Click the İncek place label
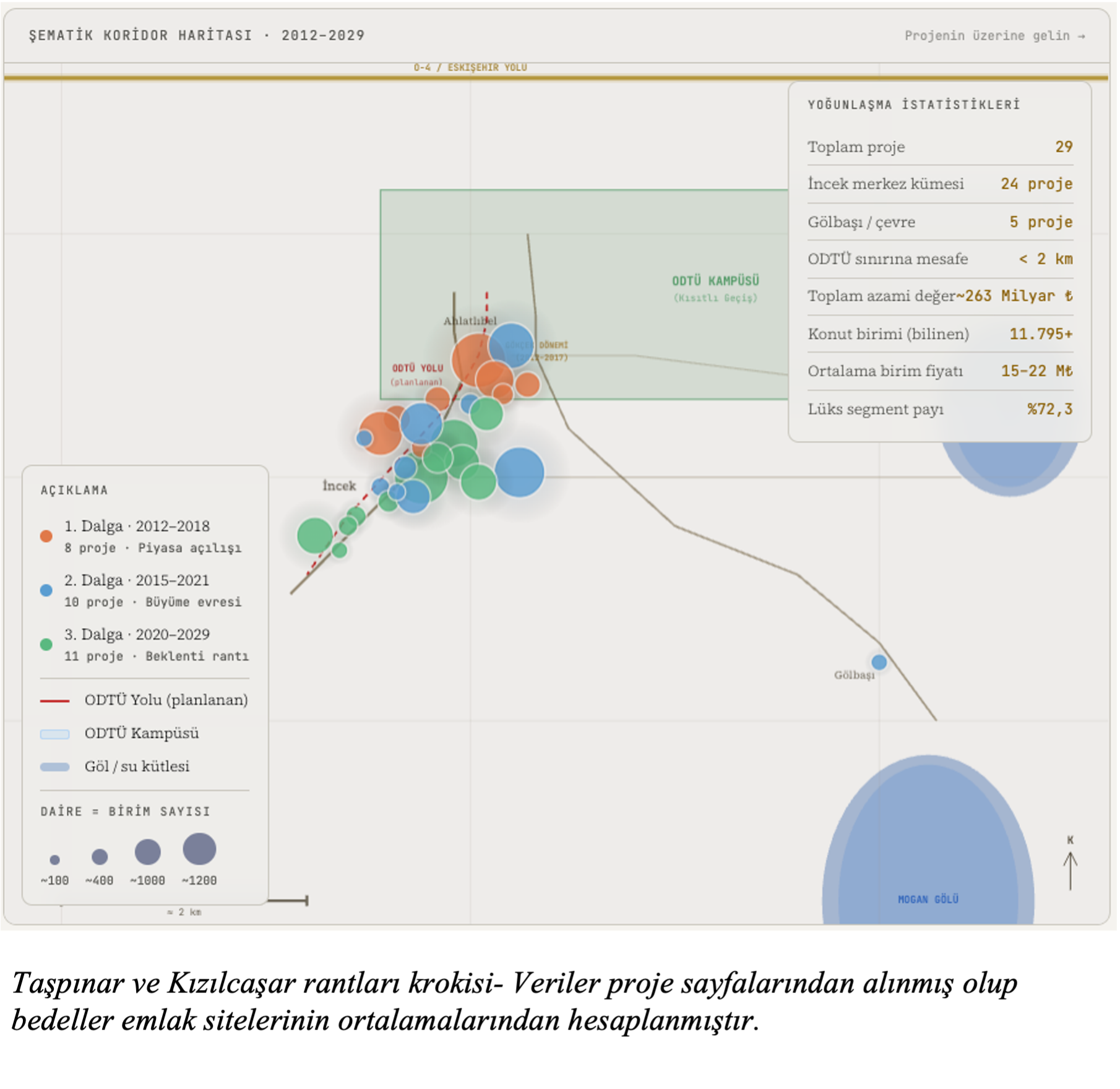 339,486
